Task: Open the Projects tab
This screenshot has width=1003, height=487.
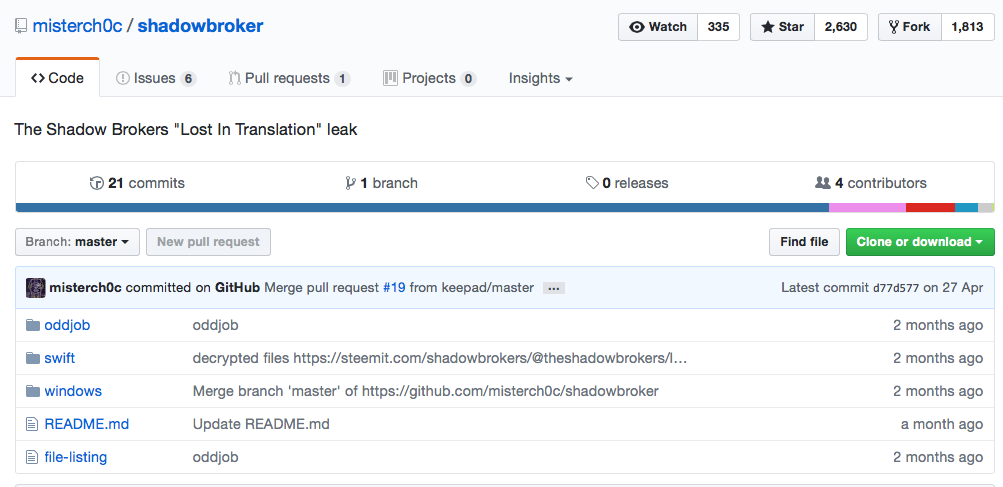Action: pyautogui.click(x=430, y=78)
